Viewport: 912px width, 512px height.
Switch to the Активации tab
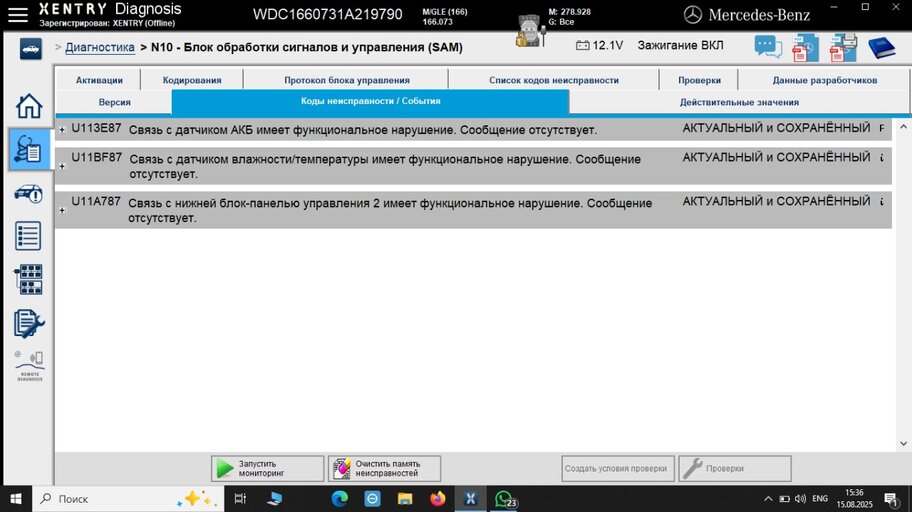click(99, 80)
